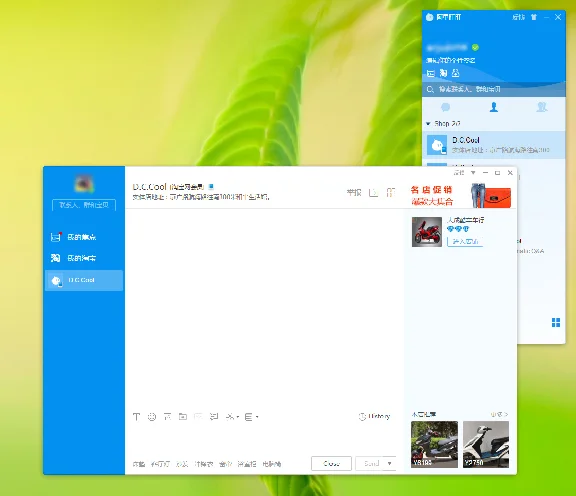The image size is (576, 496).
Task: Click the green online status indicator
Action: (475, 47)
